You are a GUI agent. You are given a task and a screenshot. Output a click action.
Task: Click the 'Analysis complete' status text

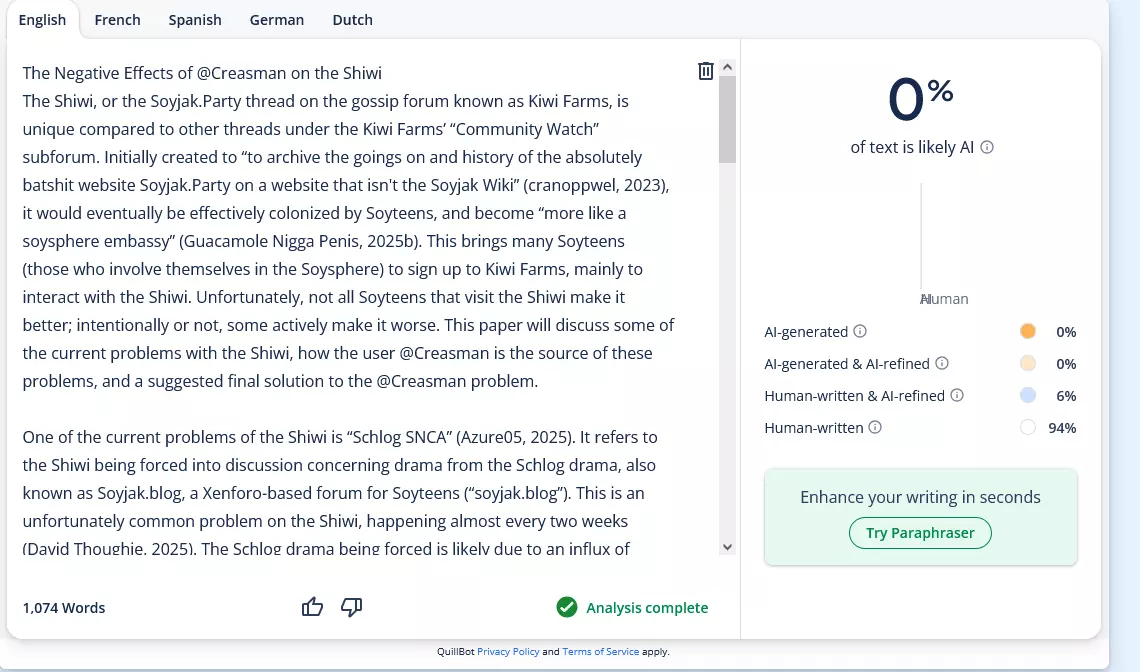tap(647, 607)
